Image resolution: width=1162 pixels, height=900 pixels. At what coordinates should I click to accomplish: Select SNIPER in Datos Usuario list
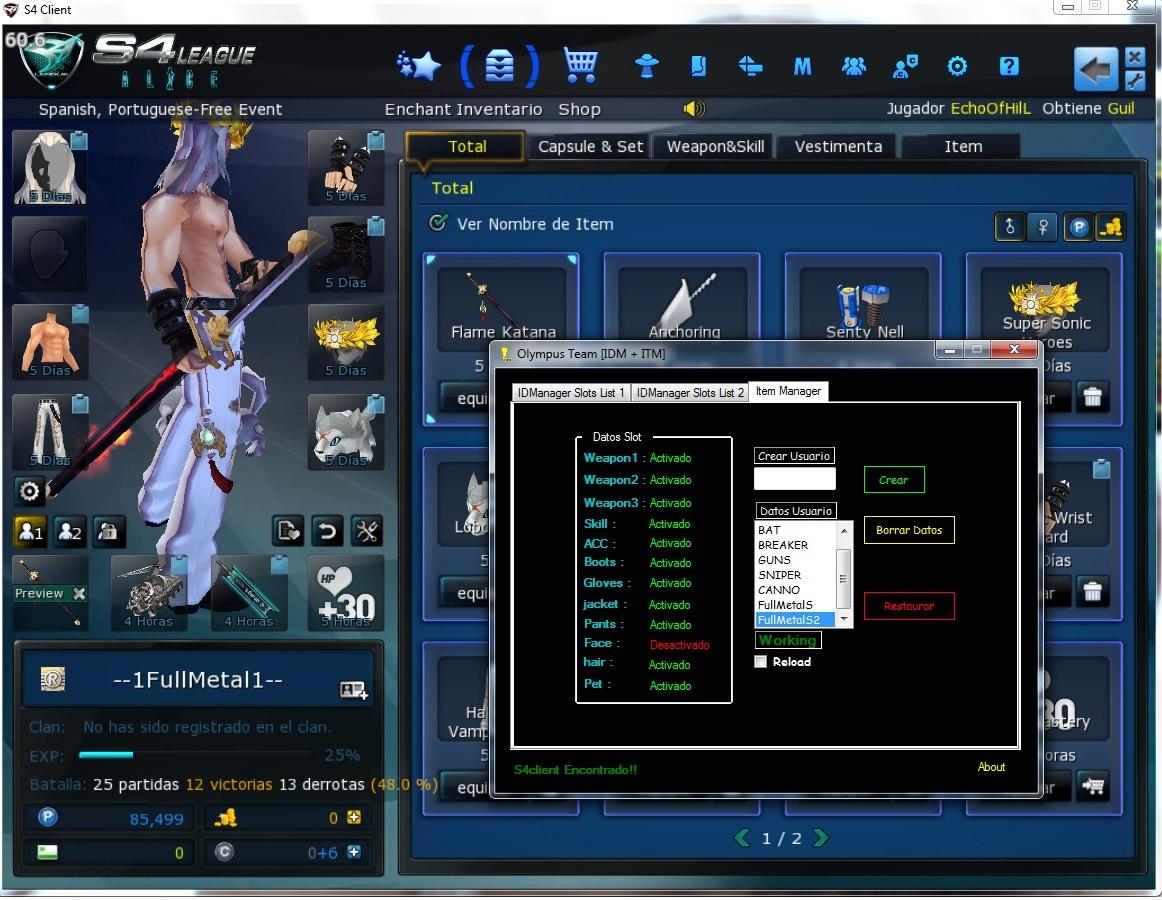(795, 575)
